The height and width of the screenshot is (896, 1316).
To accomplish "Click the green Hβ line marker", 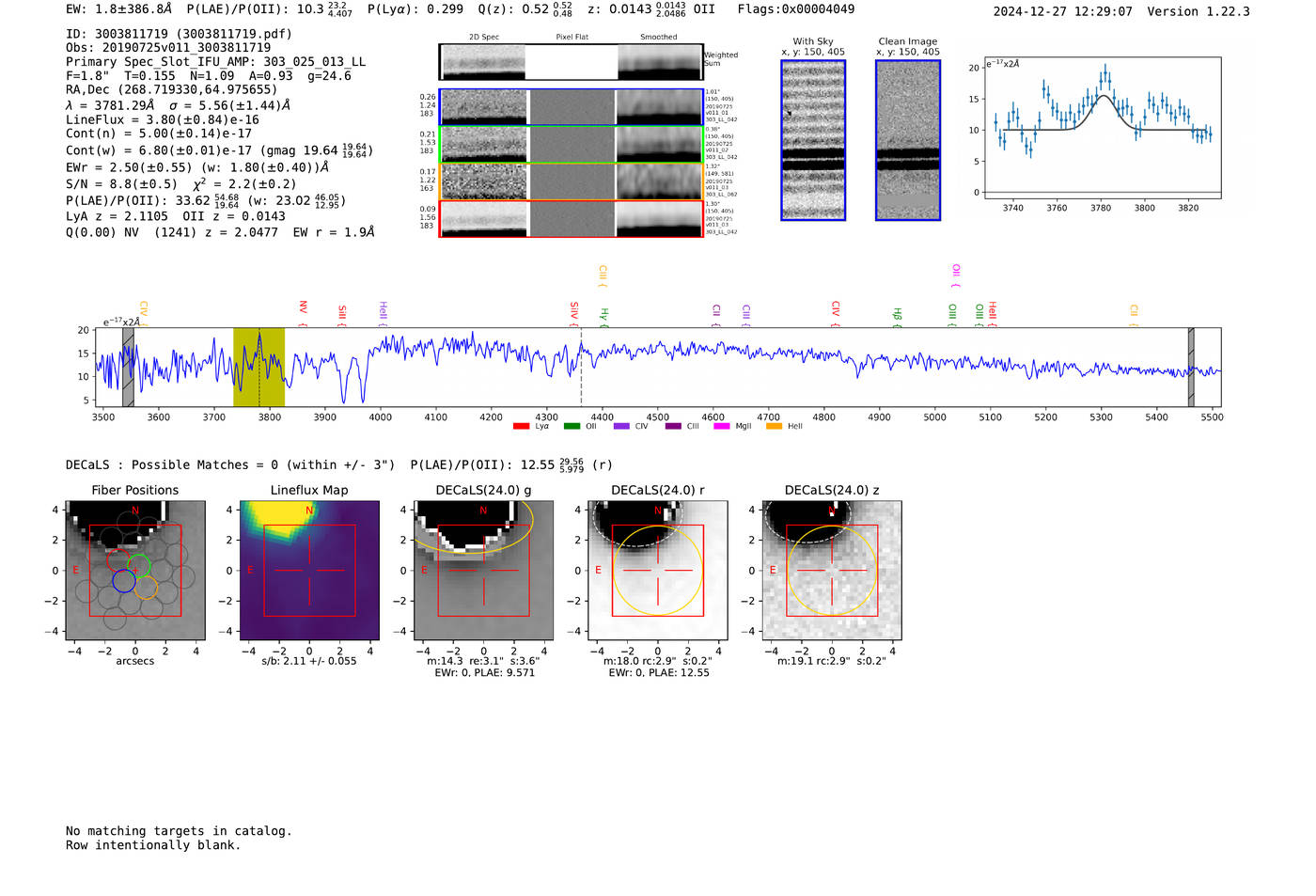I will tap(898, 318).
